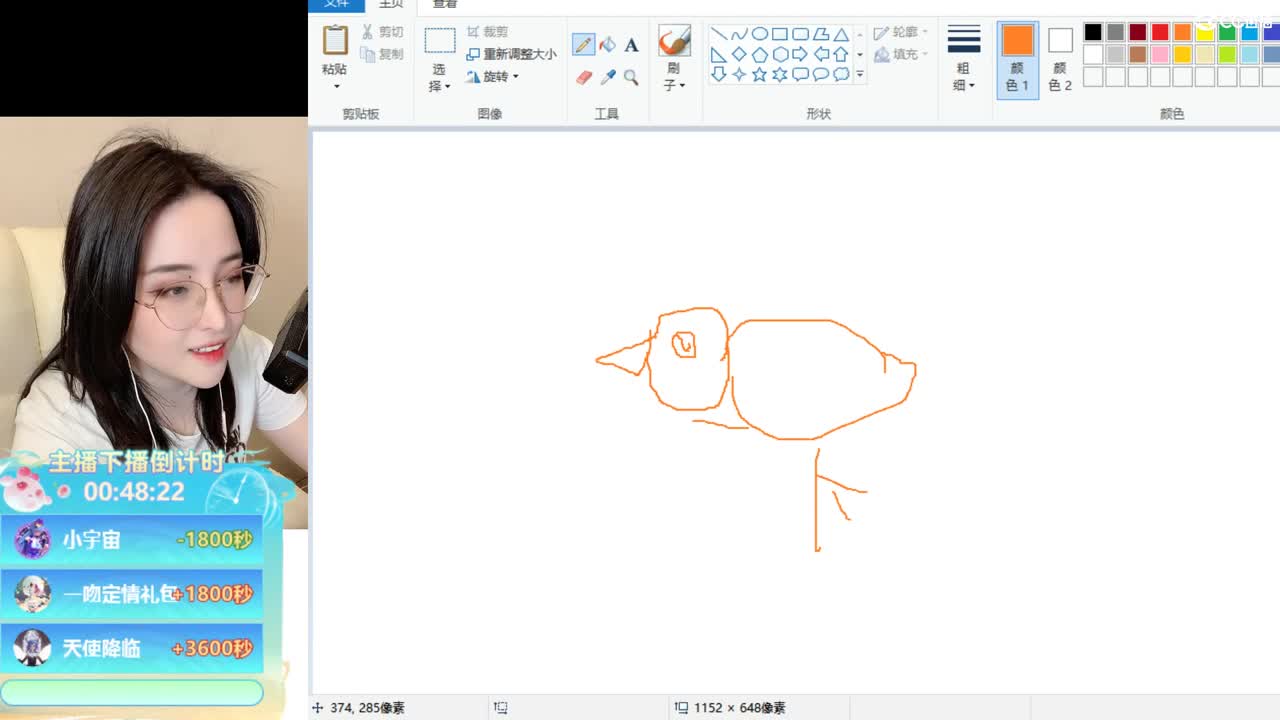The image size is (1280, 720).
Task: Click the Copy (复制) button
Action: pyautogui.click(x=383, y=54)
